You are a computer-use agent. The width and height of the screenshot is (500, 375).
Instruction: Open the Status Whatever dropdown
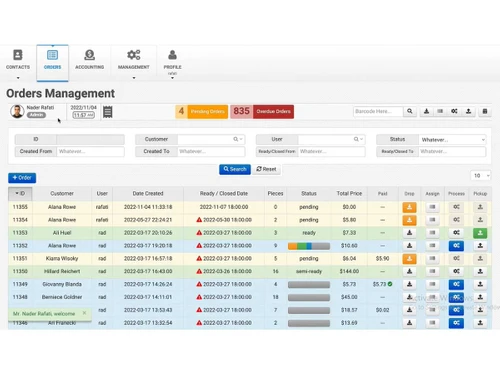tap(452, 140)
